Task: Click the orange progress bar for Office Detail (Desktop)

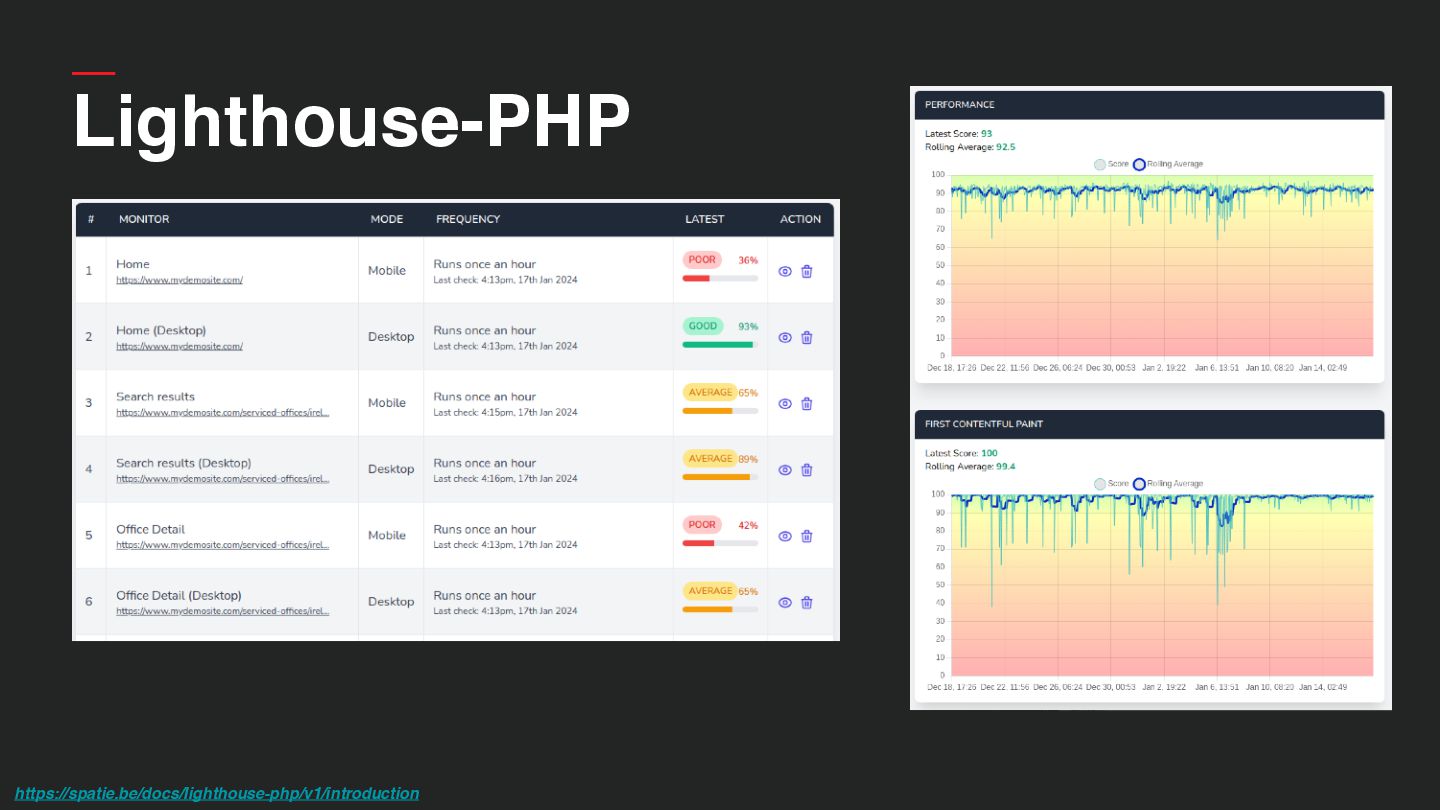Action: coord(720,609)
